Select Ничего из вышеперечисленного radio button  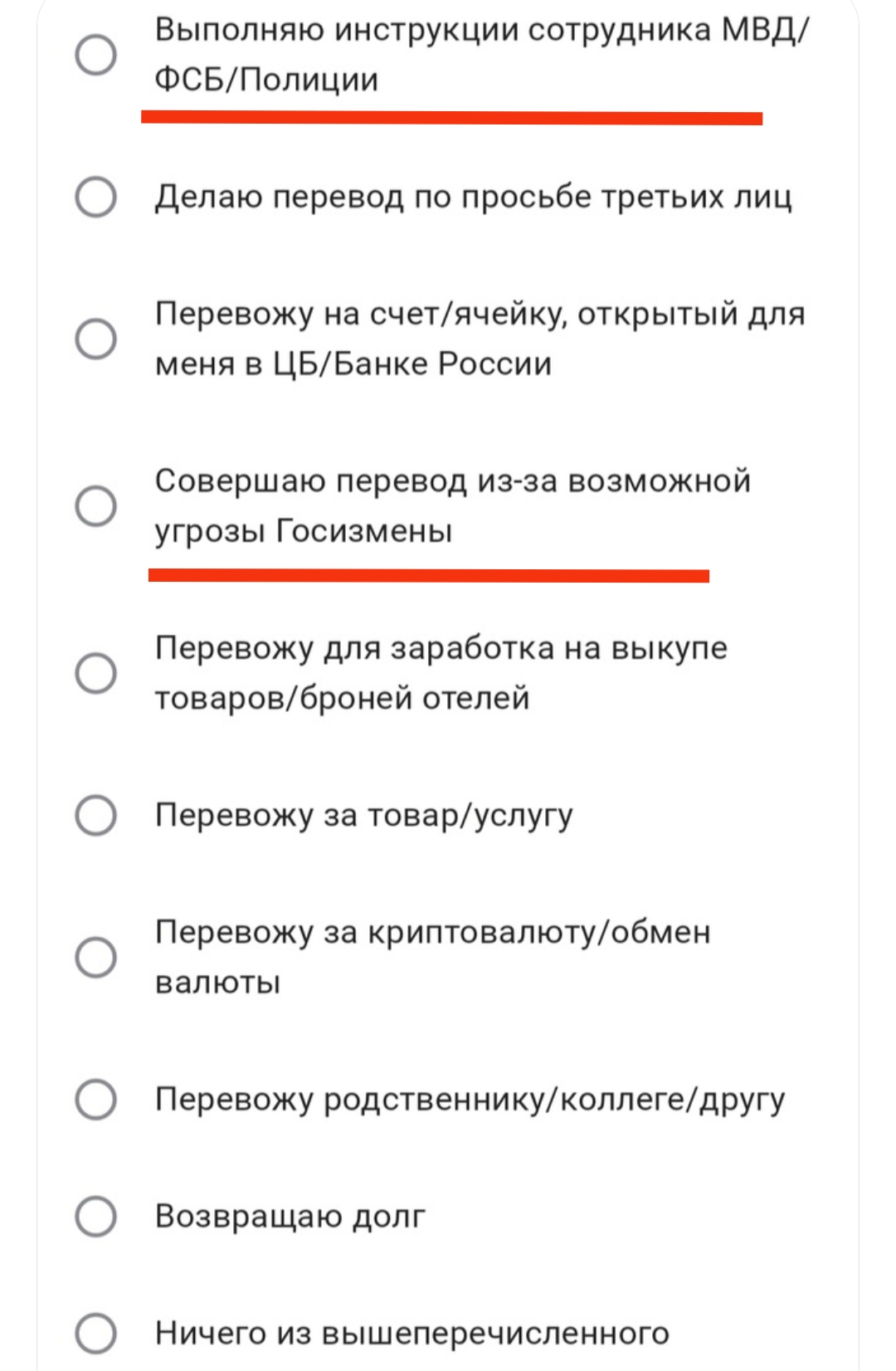96,1334
